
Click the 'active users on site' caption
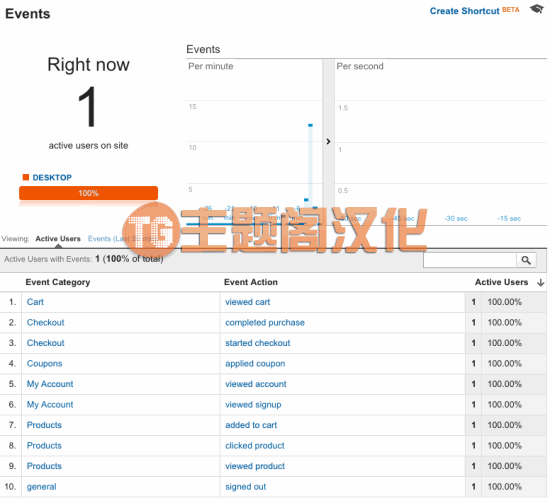tap(88, 146)
